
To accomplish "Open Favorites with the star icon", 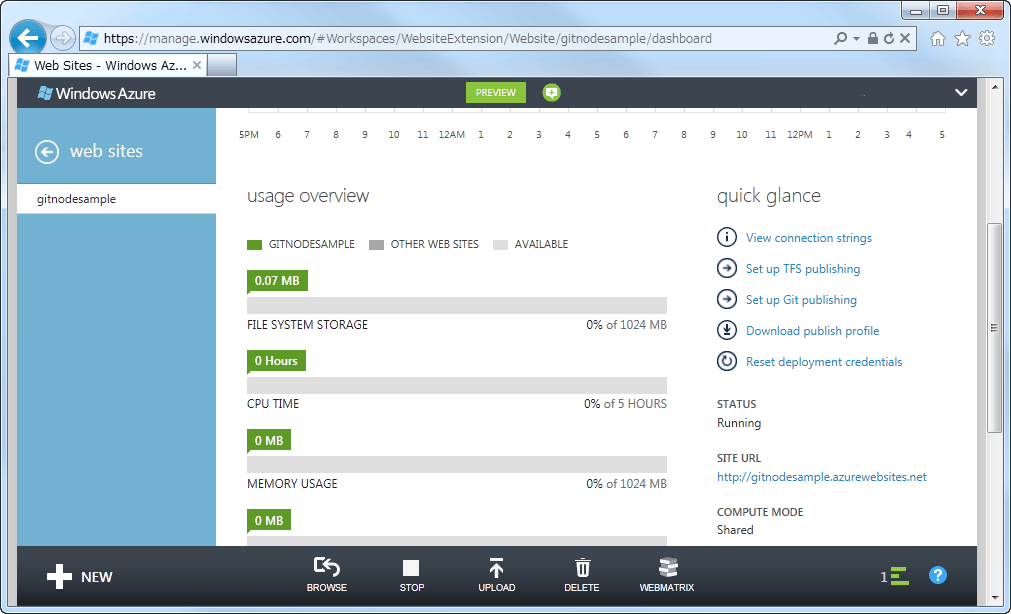I will pos(963,39).
